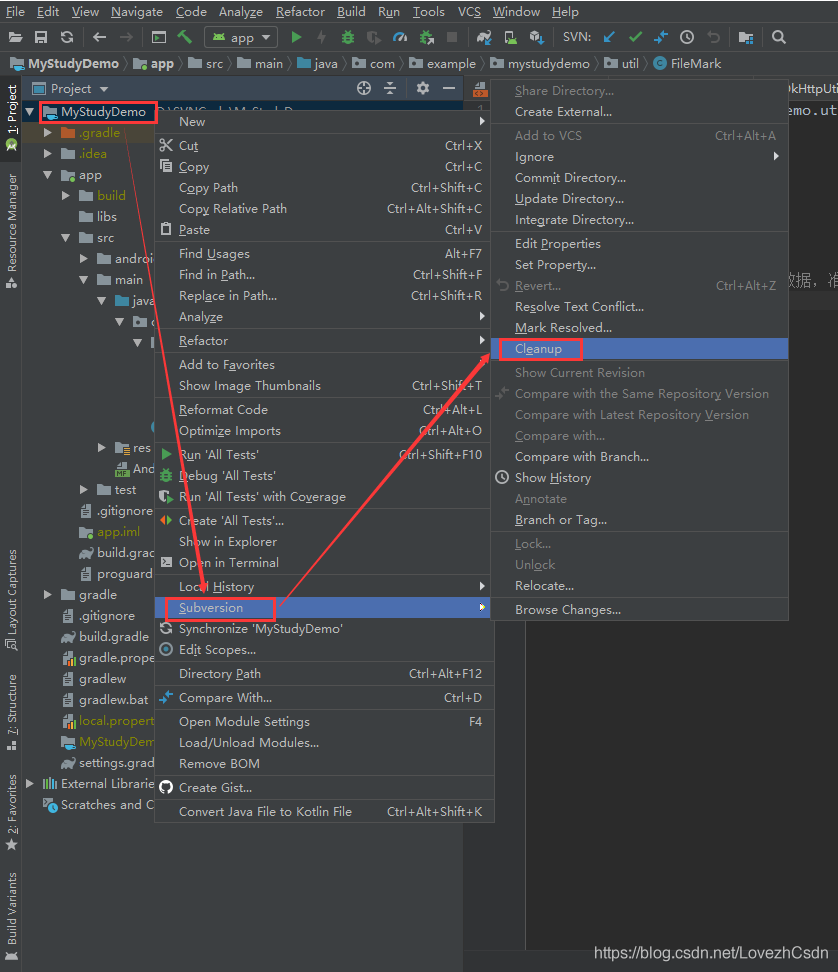The width and height of the screenshot is (838, 972).
Task: Hide the Project panel with minimize icon
Action: coord(449,89)
